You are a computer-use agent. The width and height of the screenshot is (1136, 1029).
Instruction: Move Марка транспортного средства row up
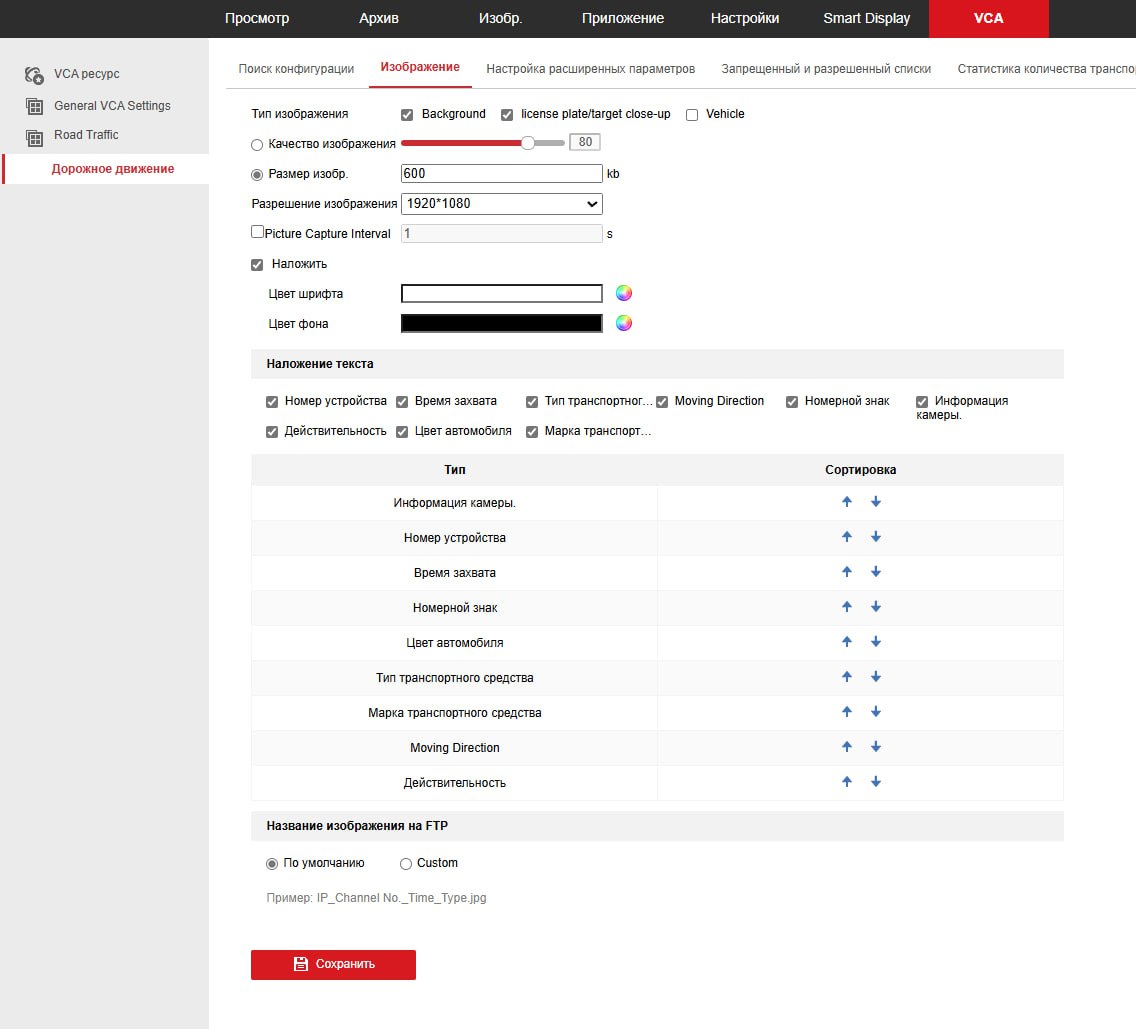(846, 712)
